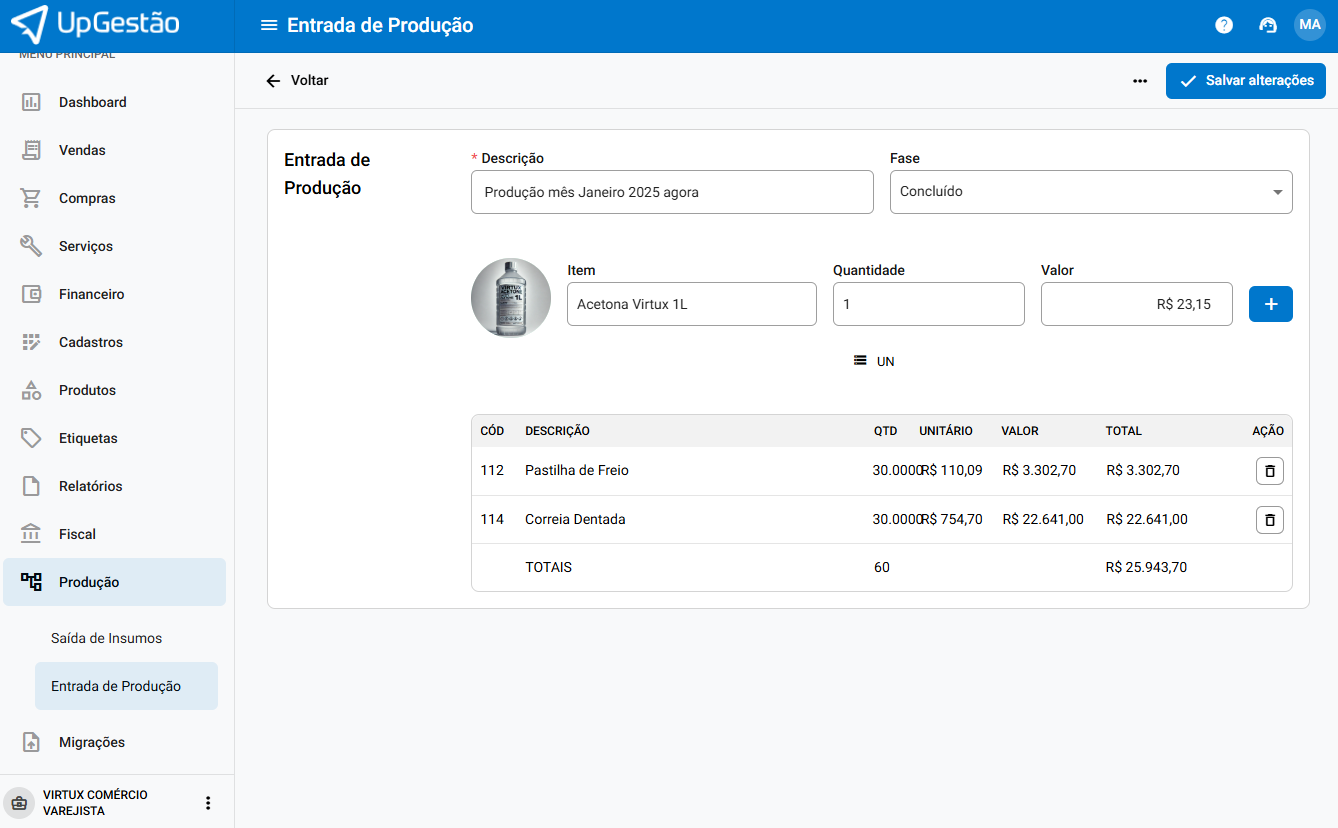Image resolution: width=1338 pixels, height=828 pixels.
Task: Click the blue plus add item button
Action: coord(1270,304)
